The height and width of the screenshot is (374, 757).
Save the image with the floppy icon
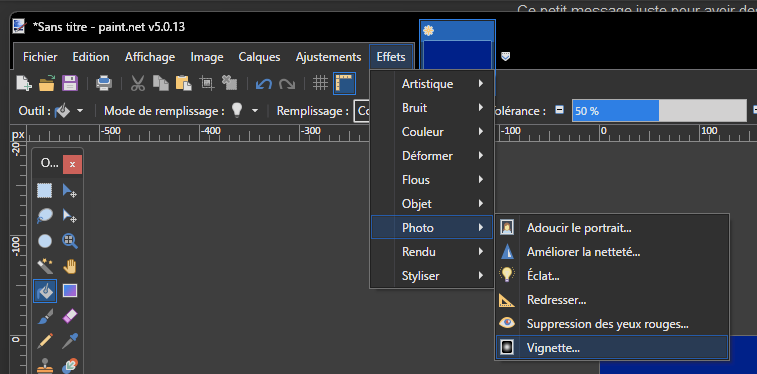[70, 83]
